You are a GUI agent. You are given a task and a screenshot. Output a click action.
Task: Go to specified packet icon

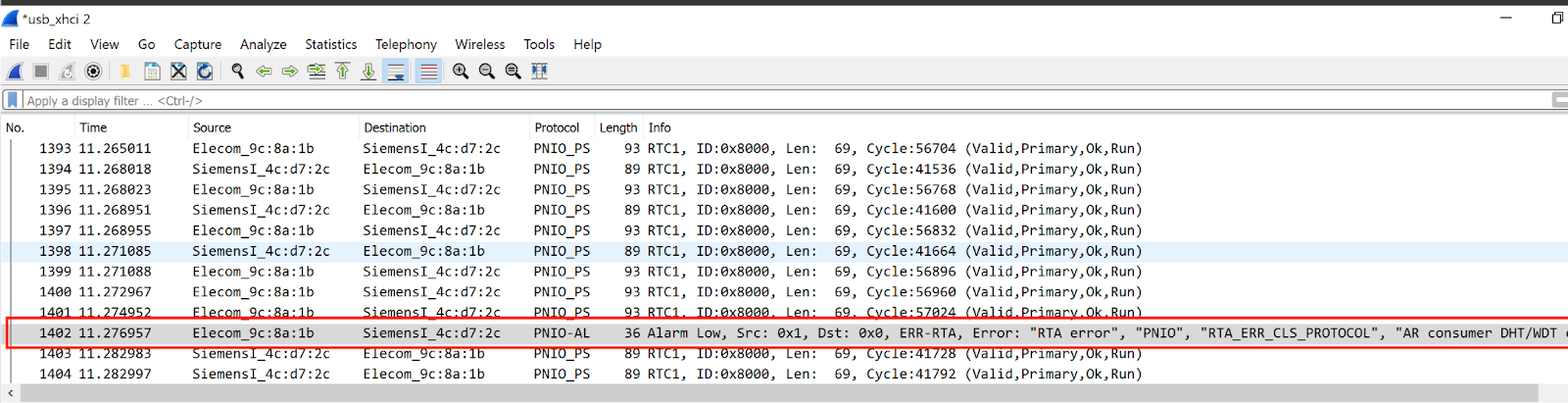tap(316, 71)
